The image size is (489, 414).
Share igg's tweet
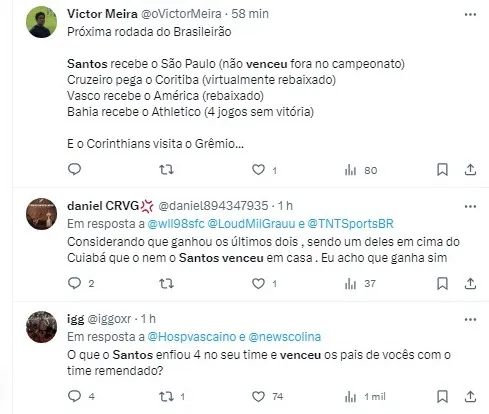[x=470, y=397]
